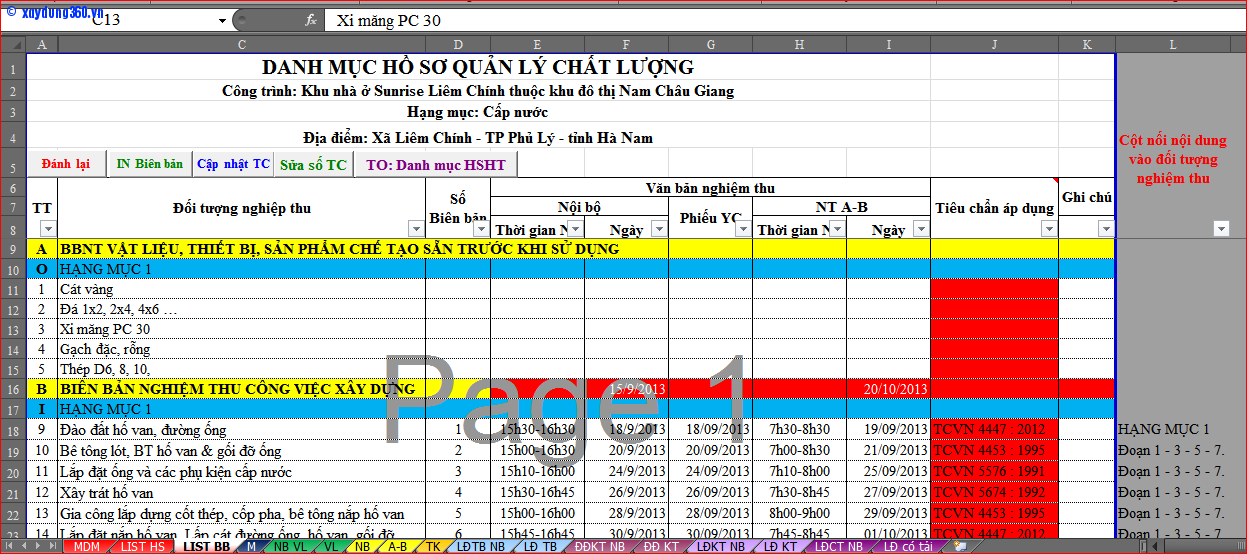Screen dimensions: 1247x554
Task: Select cell containing Cát vàng
Action: [240, 289]
